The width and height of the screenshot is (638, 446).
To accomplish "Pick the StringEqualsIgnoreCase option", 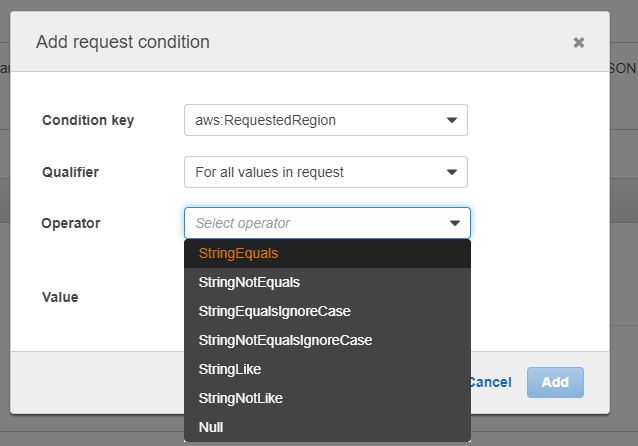I will (274, 311).
